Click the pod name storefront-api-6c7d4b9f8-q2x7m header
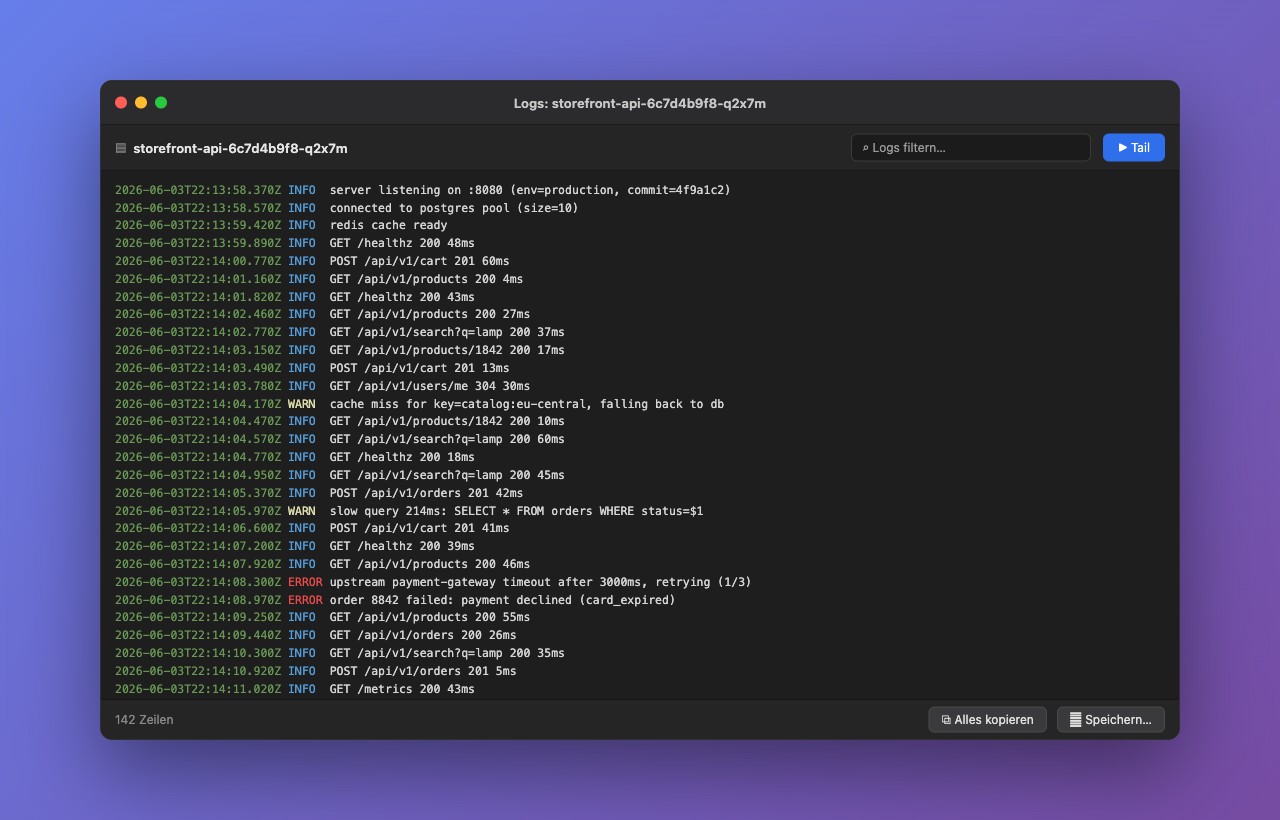This screenshot has height=820, width=1280. coord(240,148)
